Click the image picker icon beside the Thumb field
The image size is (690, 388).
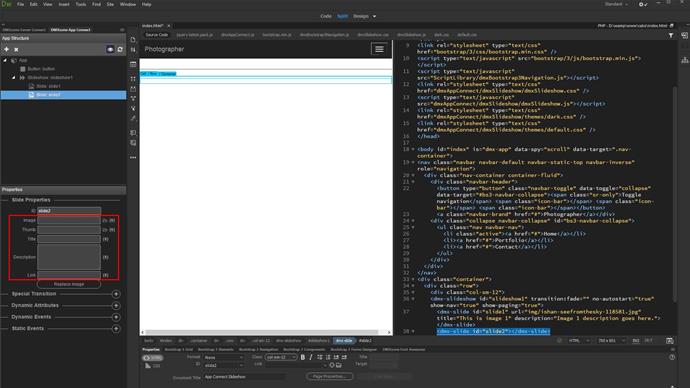pyautogui.click(x=105, y=230)
